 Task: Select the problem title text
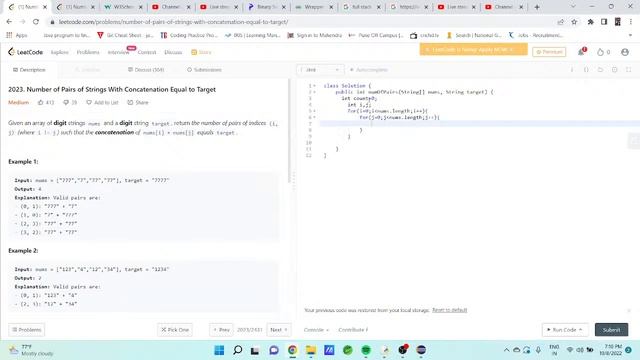coord(112,89)
